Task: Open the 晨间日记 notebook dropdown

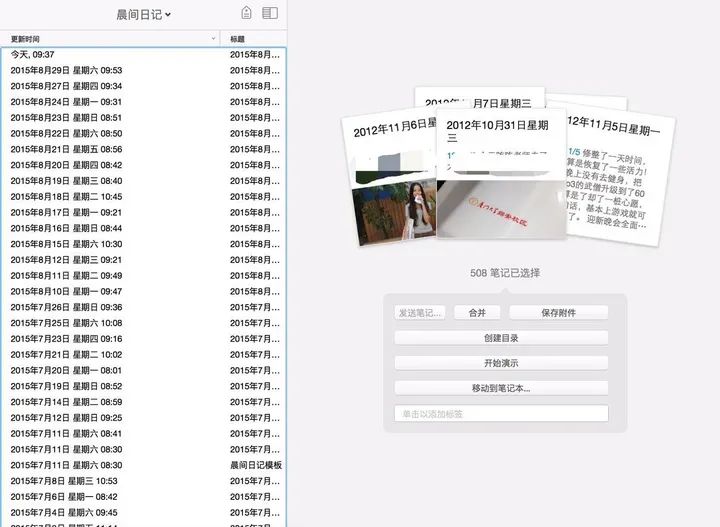Action: click(143, 15)
